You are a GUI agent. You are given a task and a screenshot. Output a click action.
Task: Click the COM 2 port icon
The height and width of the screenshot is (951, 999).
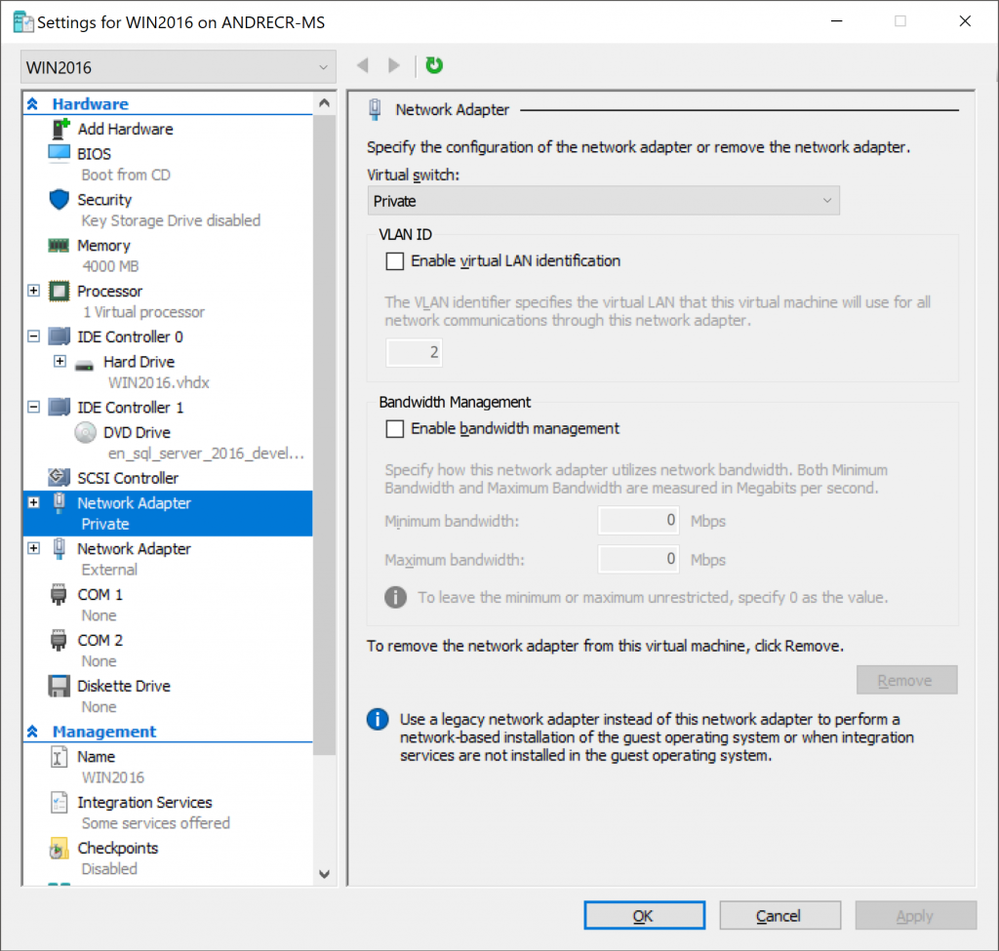(x=59, y=640)
